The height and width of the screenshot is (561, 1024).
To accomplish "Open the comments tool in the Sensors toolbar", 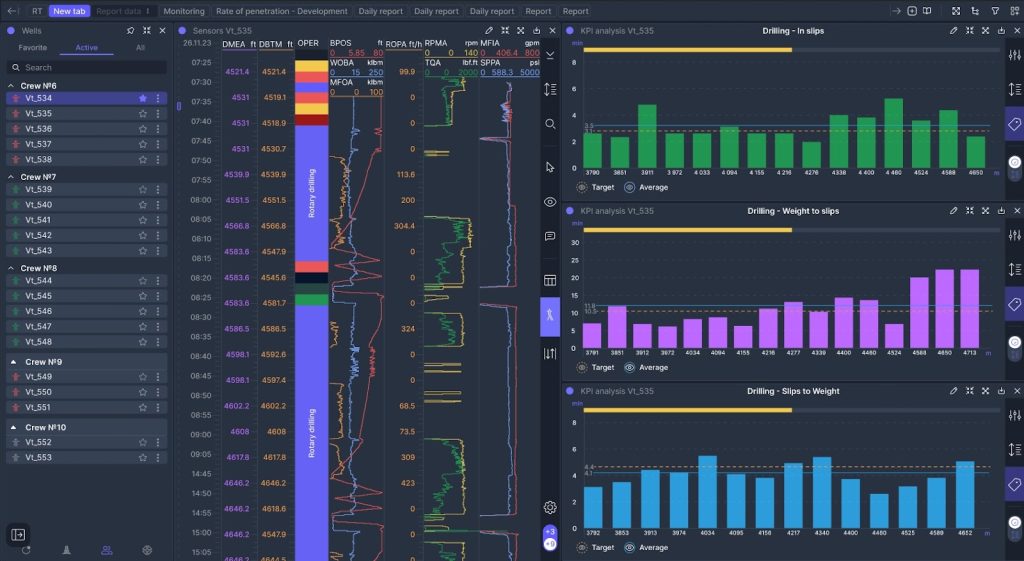I will 550,236.
